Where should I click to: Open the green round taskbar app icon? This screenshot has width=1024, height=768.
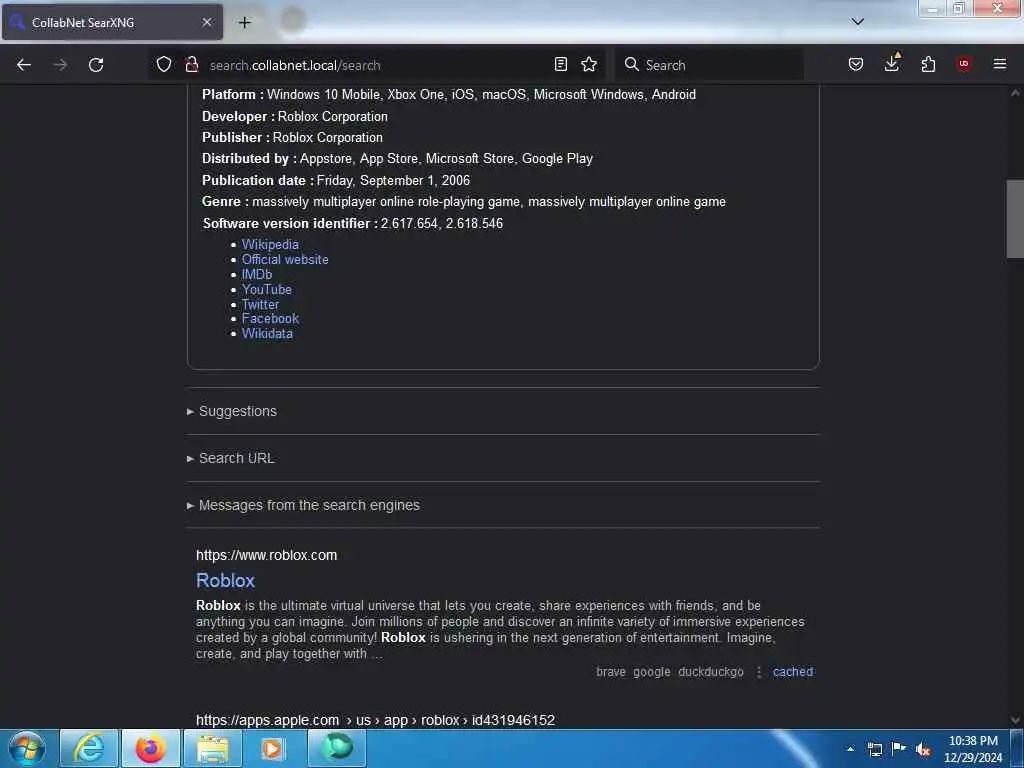coord(337,748)
